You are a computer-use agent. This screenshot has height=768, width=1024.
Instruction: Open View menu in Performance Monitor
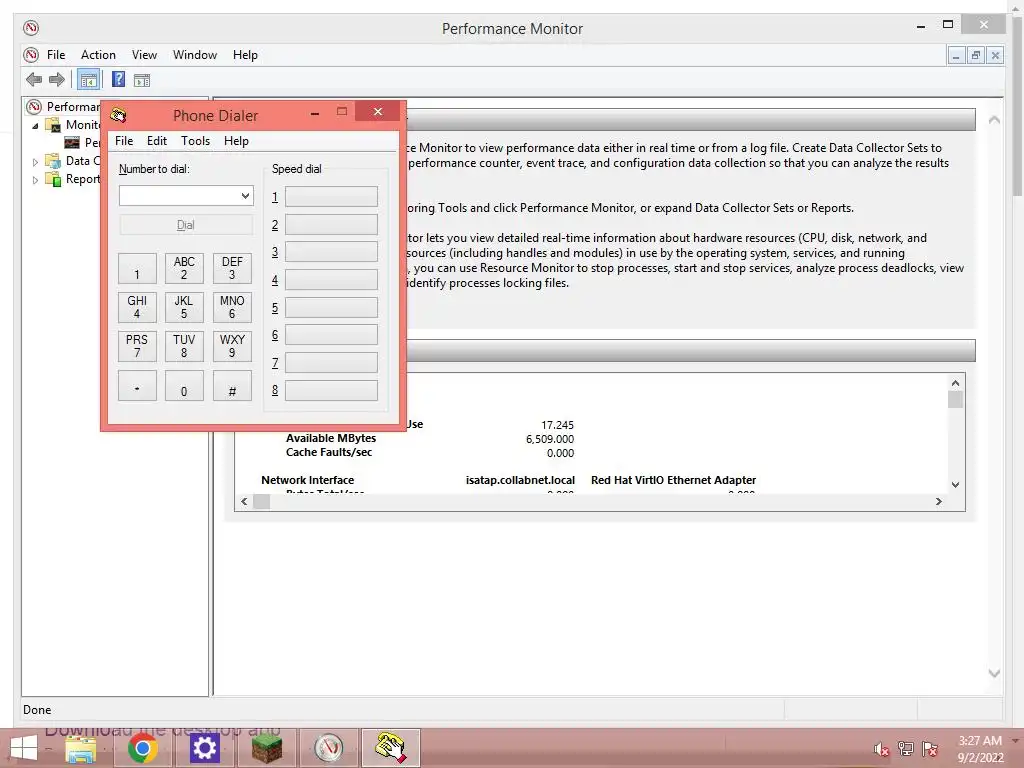[144, 55]
